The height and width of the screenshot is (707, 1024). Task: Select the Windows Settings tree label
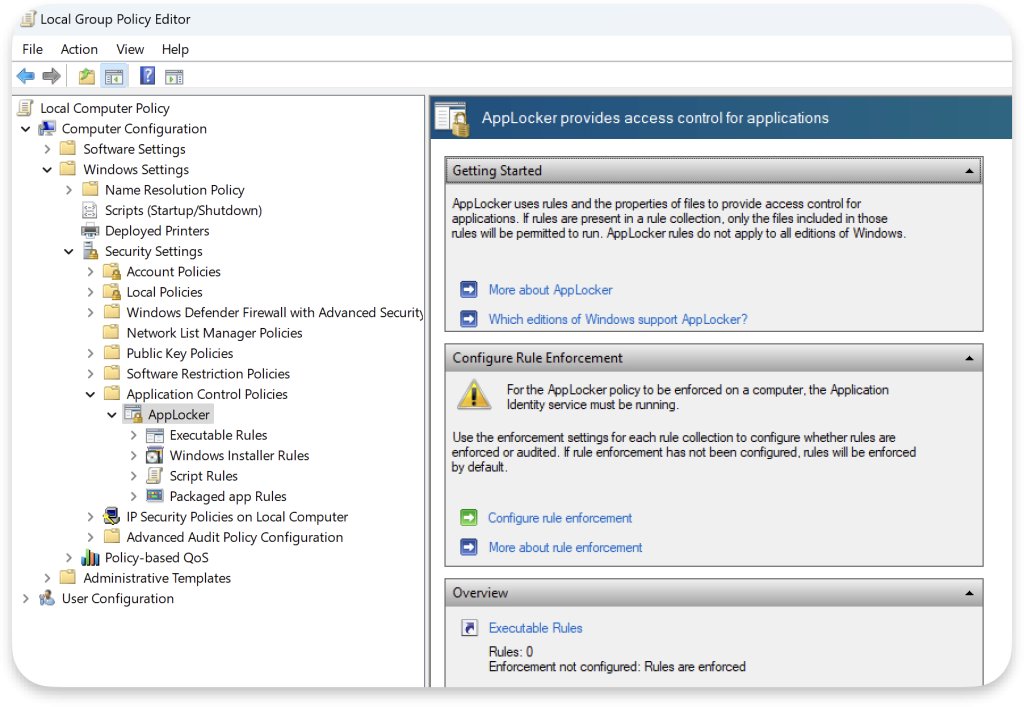pos(136,169)
